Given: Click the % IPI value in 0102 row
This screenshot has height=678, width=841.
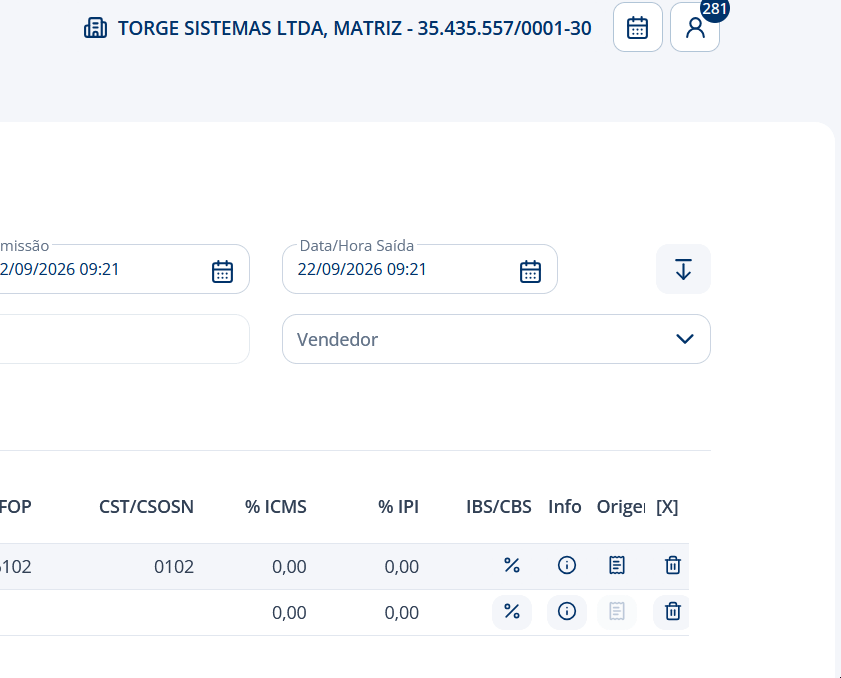Looking at the screenshot, I should pos(402,567).
